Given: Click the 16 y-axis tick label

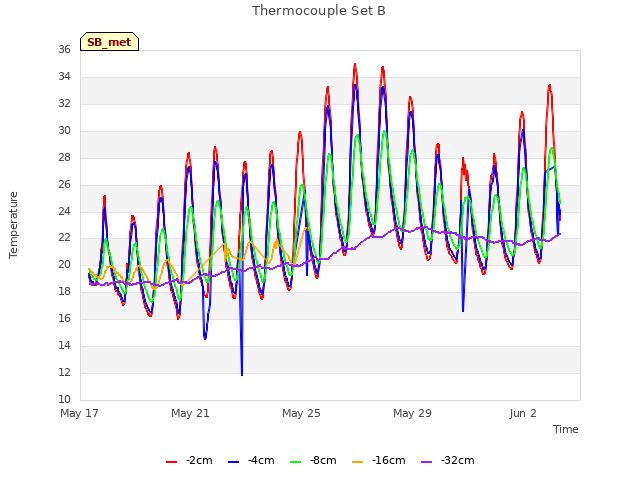Looking at the screenshot, I should pos(64,318).
